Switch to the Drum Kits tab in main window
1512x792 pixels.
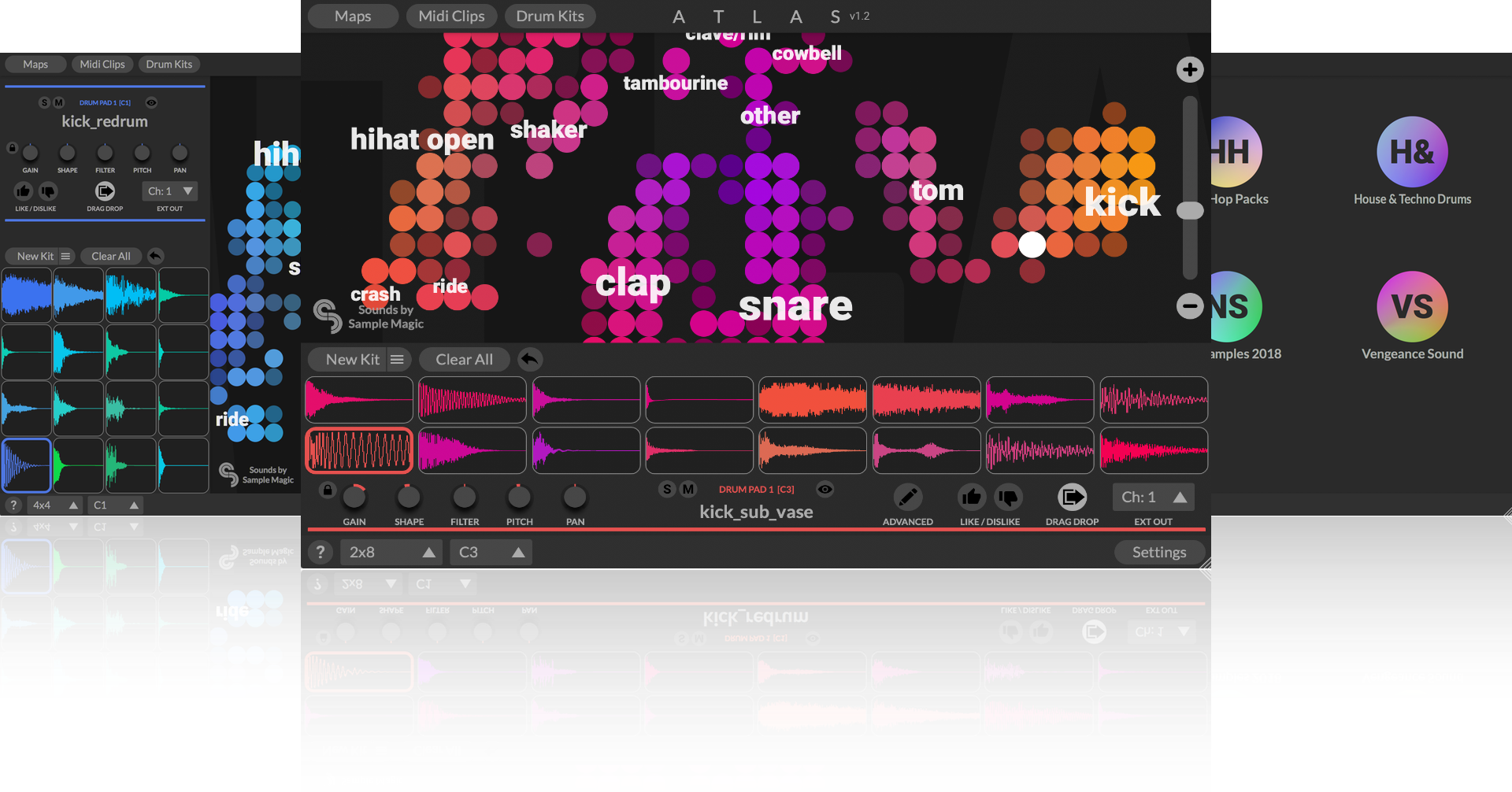pos(550,16)
